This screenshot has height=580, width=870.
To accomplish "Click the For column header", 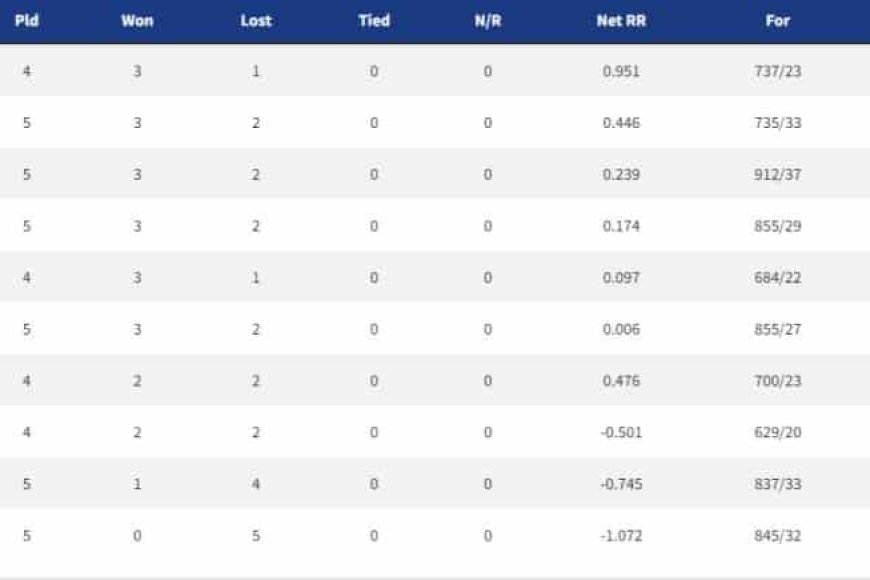I will [x=777, y=21].
